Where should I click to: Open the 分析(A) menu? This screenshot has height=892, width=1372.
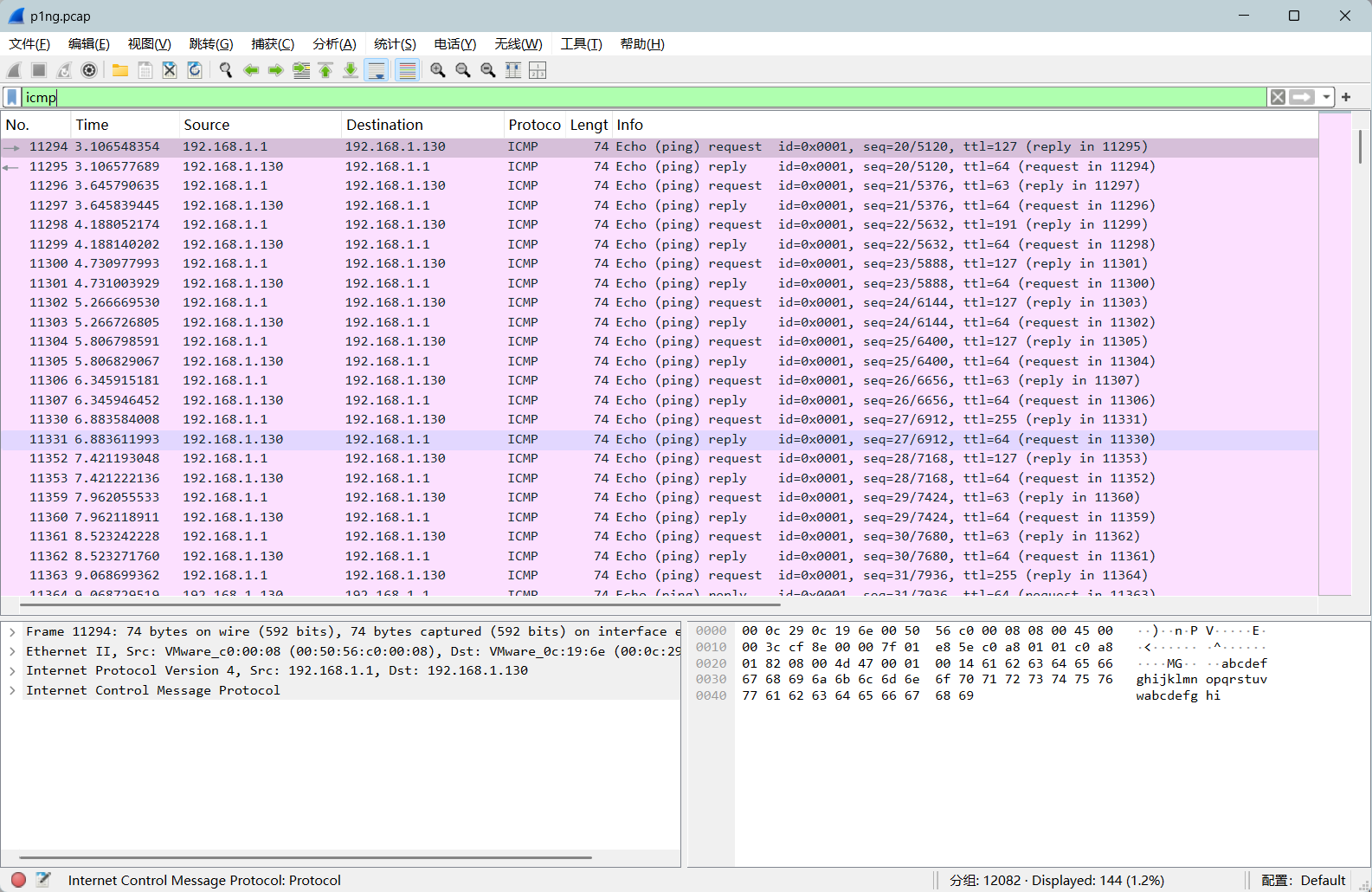334,44
